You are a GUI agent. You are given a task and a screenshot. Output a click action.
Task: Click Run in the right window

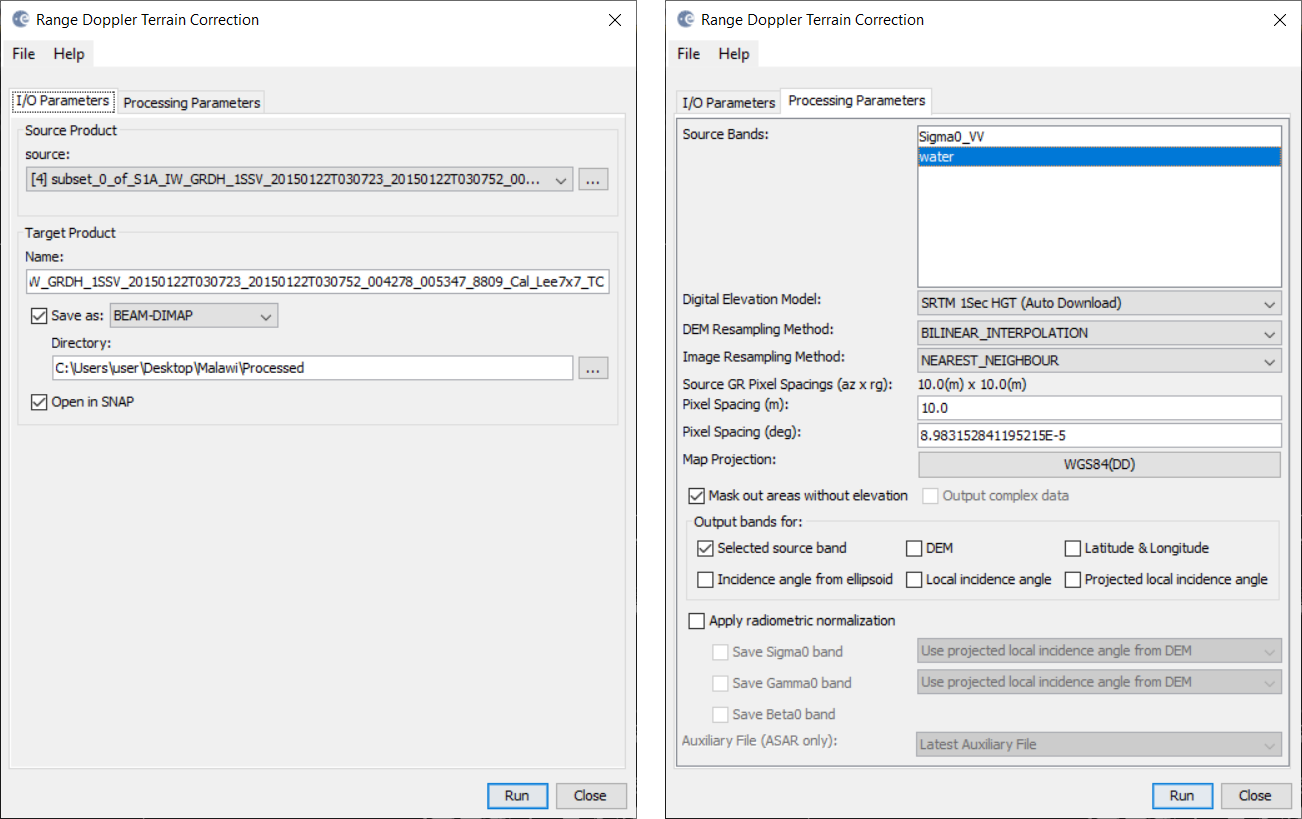tap(1182, 796)
